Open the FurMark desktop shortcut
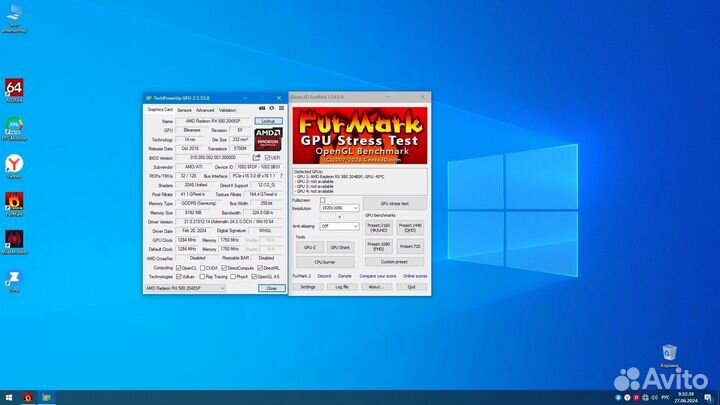This screenshot has height=405, width=720. 14,204
